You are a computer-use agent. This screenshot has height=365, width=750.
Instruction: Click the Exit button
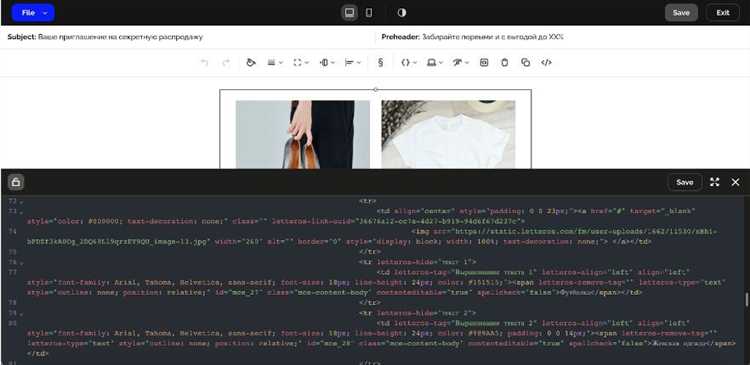723,13
